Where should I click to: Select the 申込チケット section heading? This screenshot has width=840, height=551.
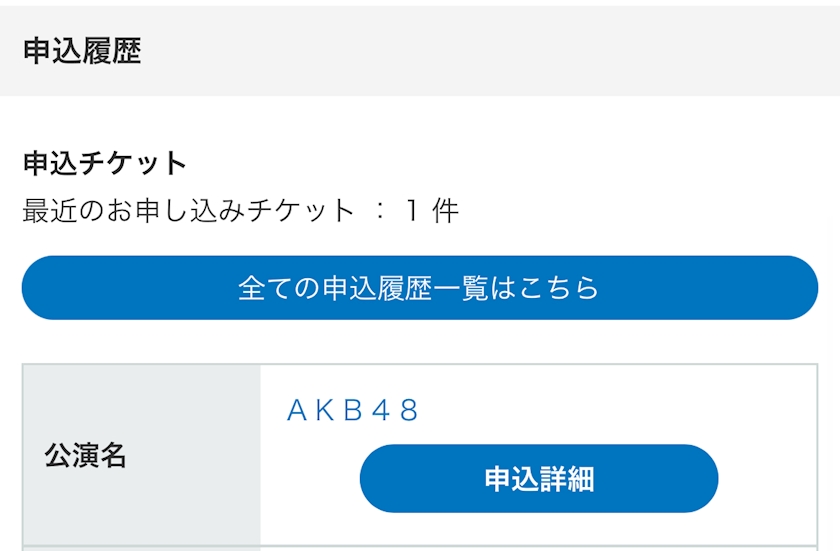[105, 163]
